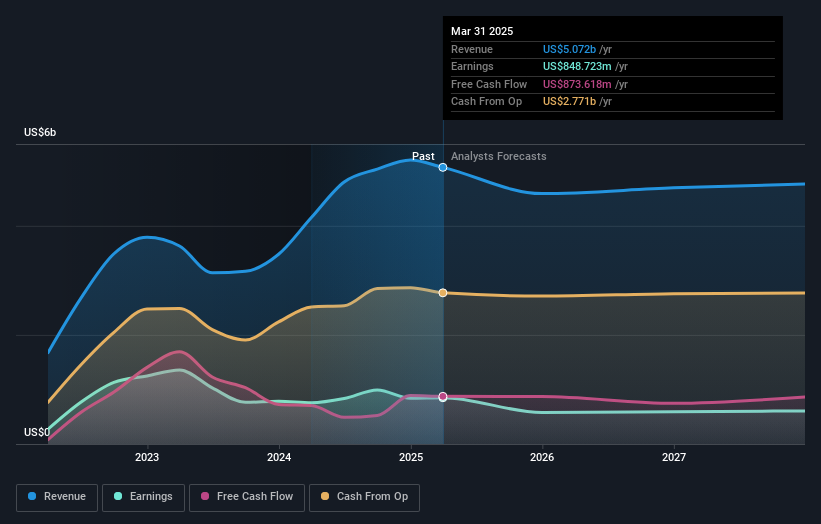
Task: Toggle the Revenue legend button
Action: pos(57,497)
